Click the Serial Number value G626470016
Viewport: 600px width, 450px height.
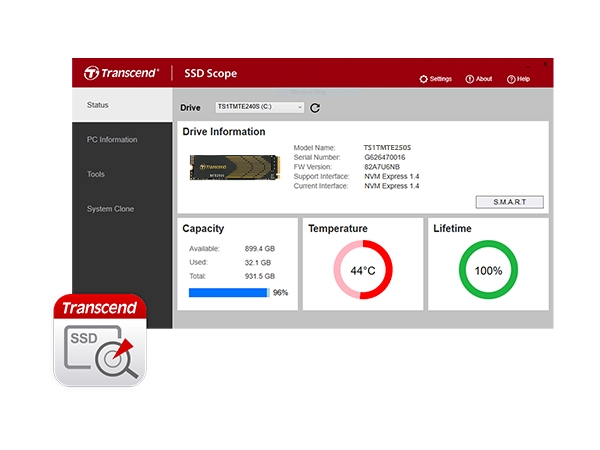point(385,157)
